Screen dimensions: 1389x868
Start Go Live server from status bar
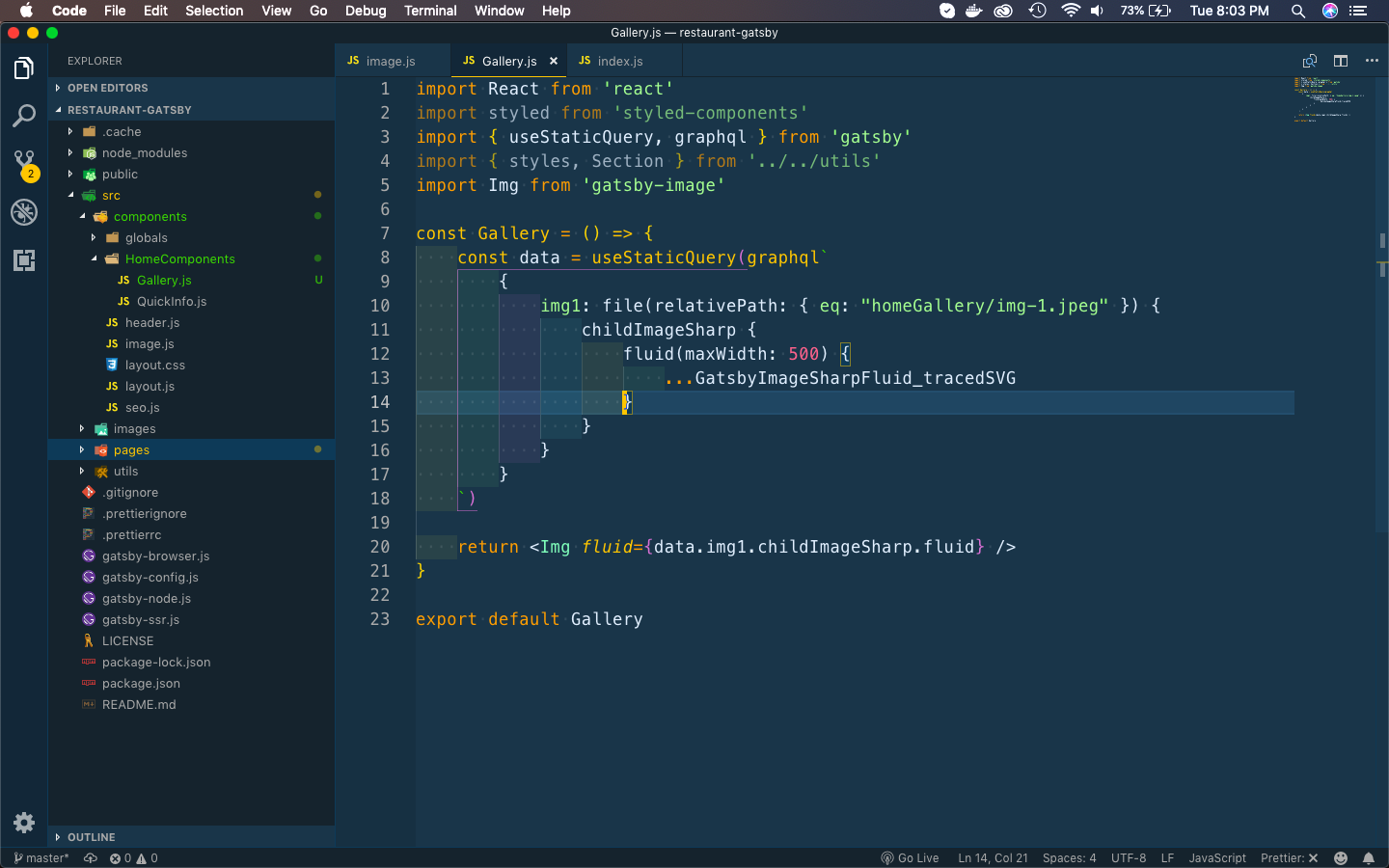click(x=910, y=858)
